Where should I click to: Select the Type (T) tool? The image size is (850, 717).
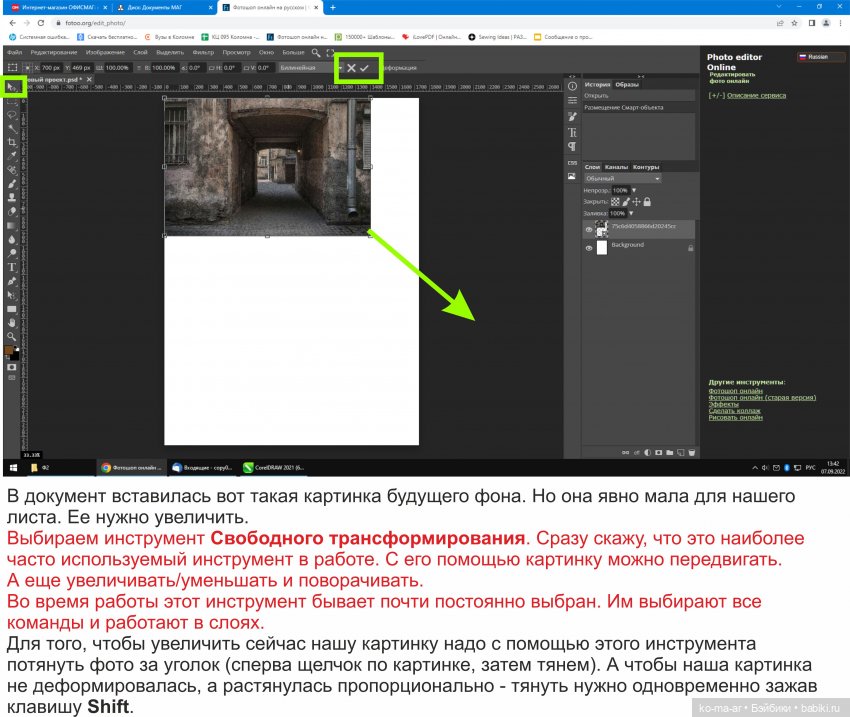tap(12, 267)
